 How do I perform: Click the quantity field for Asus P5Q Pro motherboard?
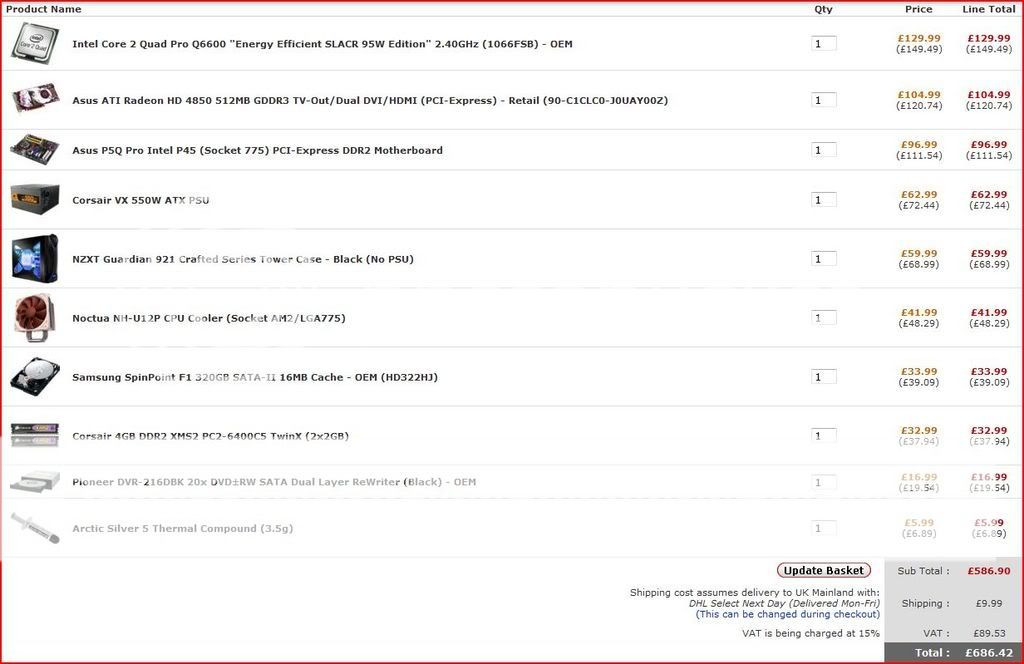coord(824,150)
